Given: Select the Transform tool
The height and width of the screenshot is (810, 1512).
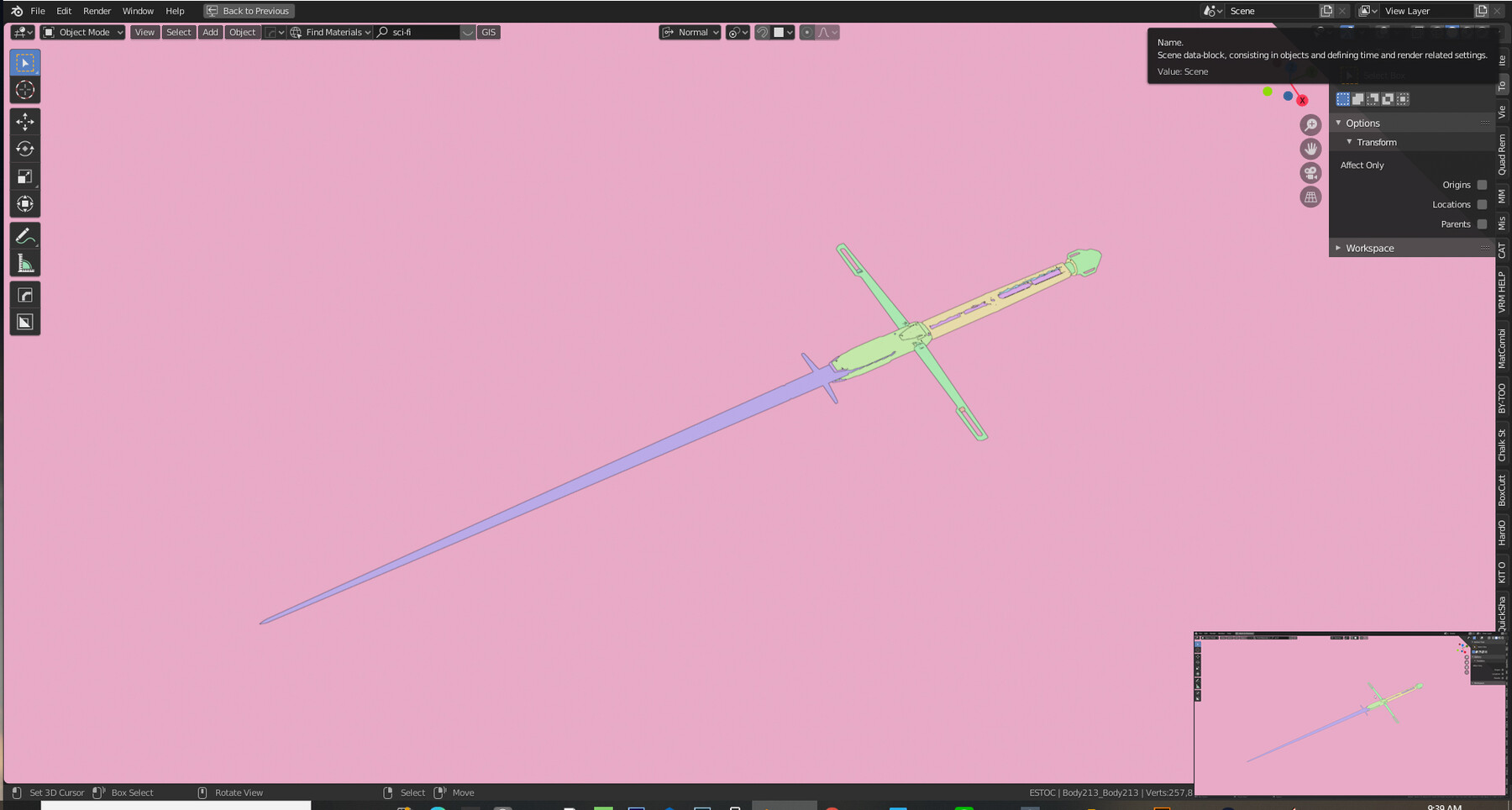Looking at the screenshot, I should tap(25, 203).
